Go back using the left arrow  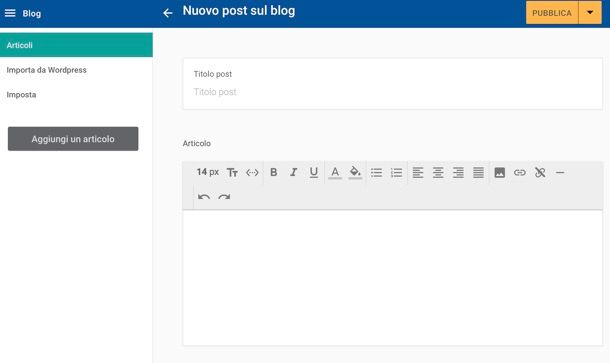(168, 13)
